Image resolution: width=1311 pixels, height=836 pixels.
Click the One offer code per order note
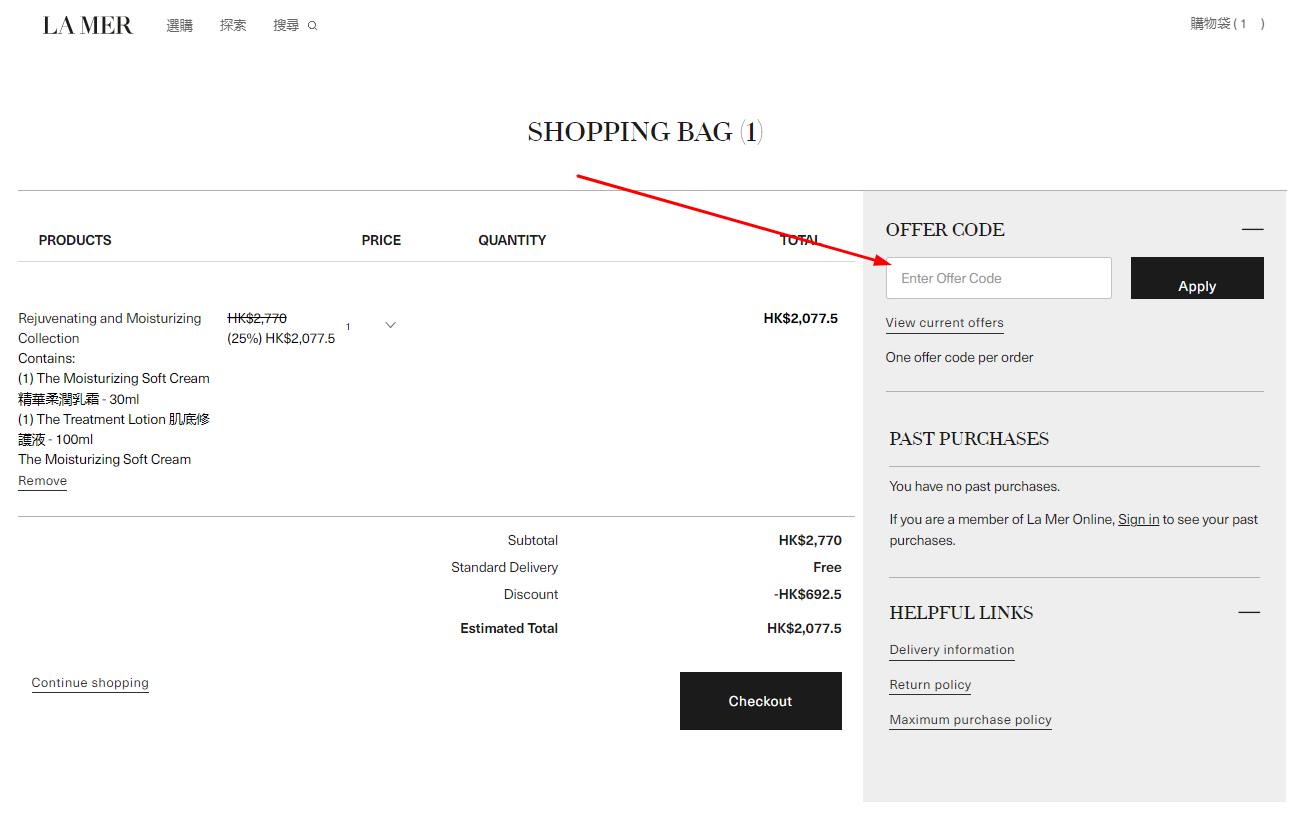coord(959,357)
